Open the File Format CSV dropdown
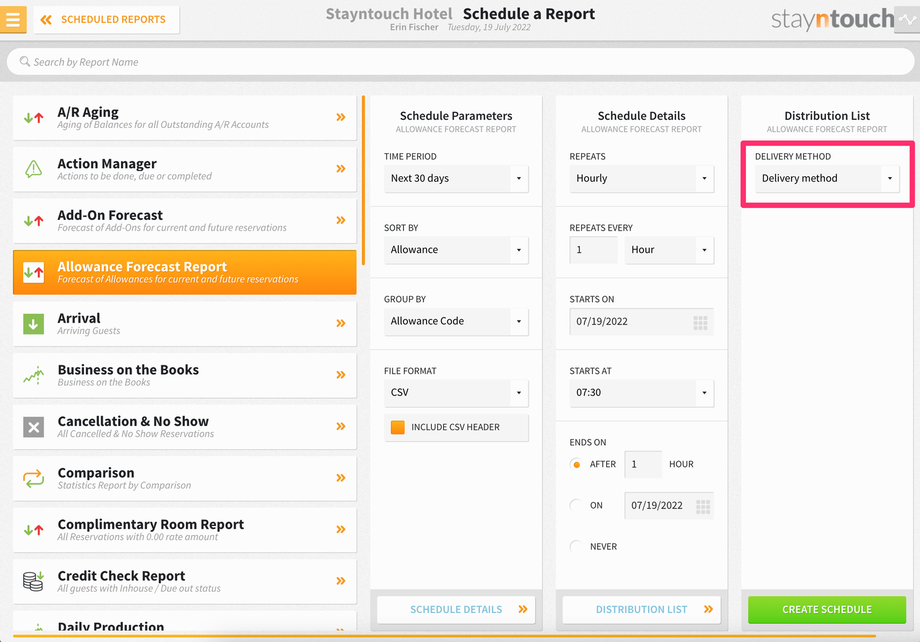The width and height of the screenshot is (920, 642). (456, 393)
